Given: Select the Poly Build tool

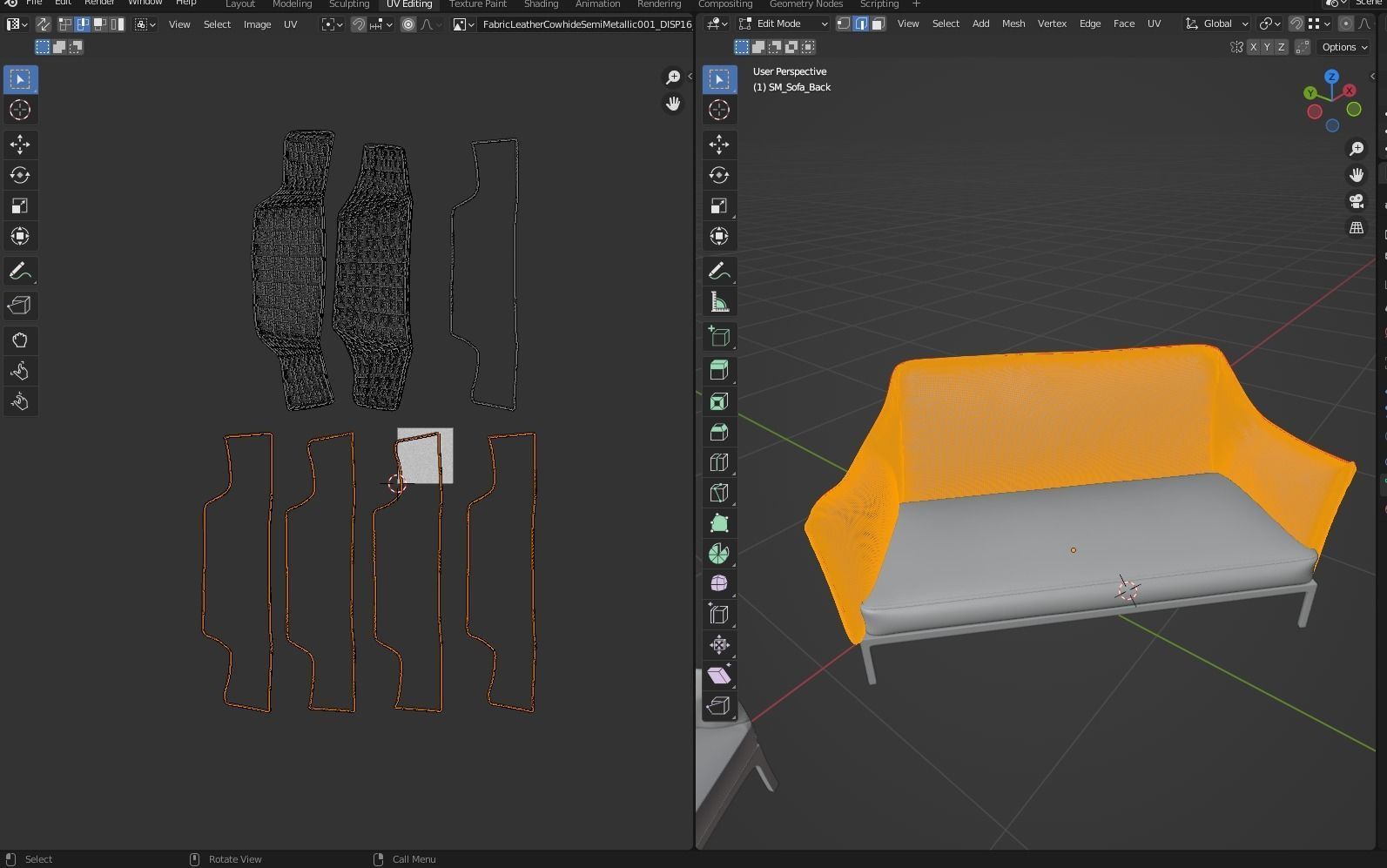Looking at the screenshot, I should pyautogui.click(x=719, y=523).
